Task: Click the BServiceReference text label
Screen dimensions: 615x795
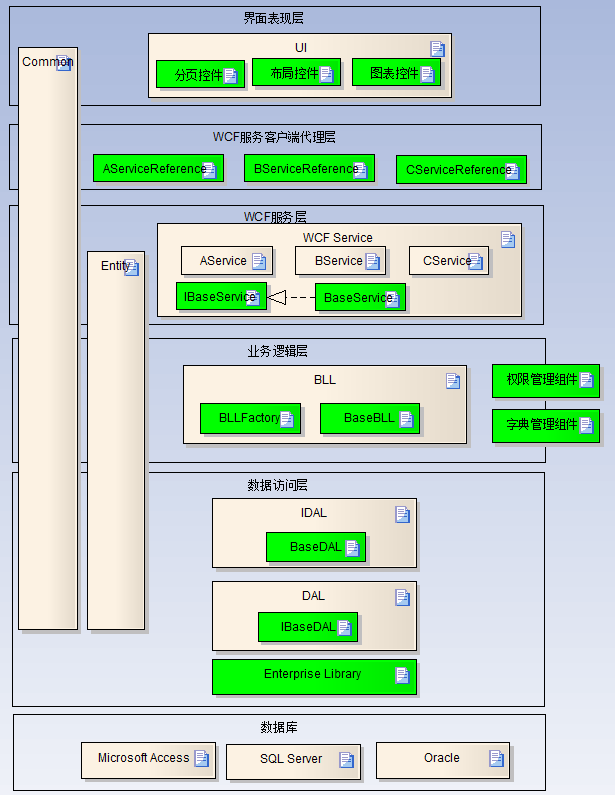Action: 306,169
